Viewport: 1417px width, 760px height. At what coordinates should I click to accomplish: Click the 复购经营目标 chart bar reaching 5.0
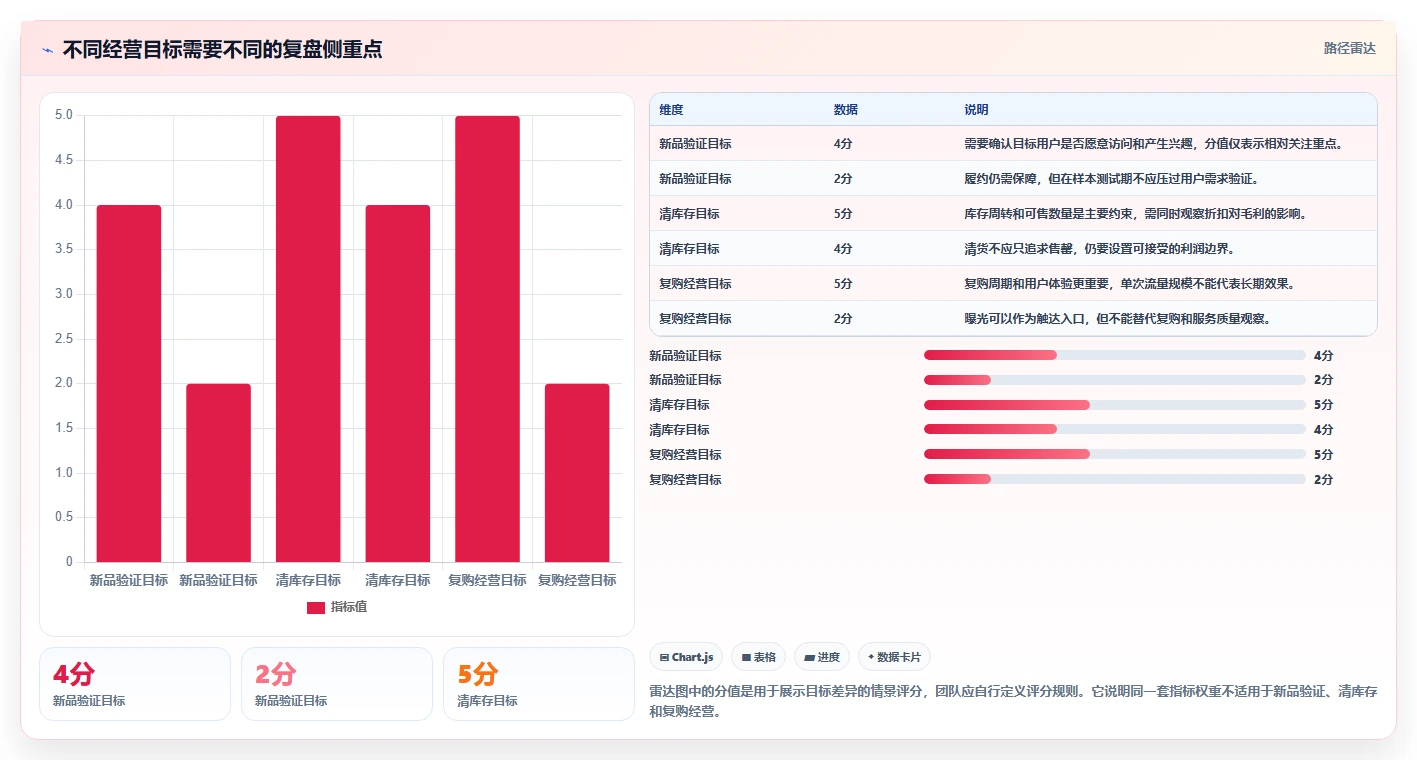487,339
